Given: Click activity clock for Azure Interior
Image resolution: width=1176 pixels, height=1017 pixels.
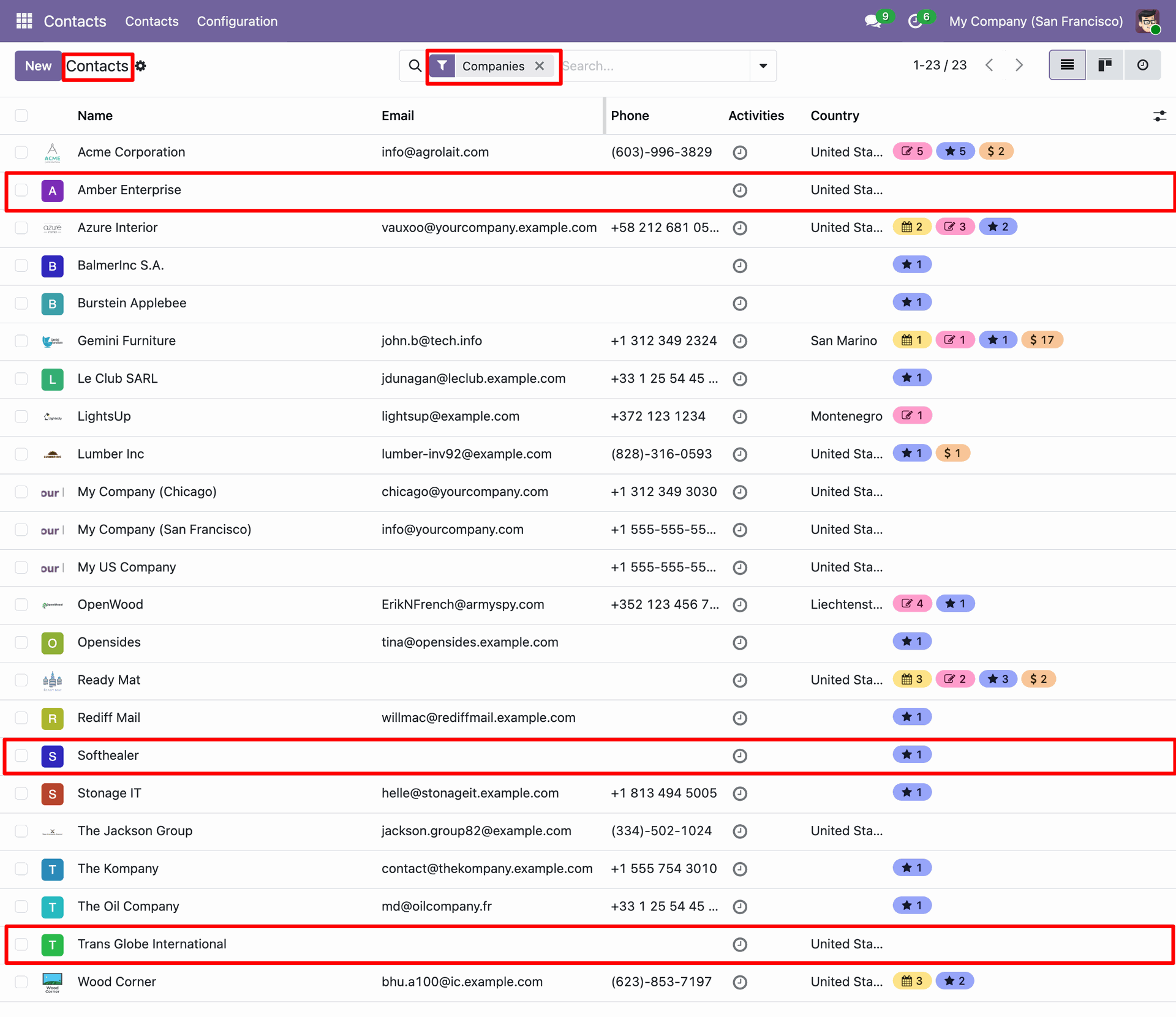Looking at the screenshot, I should click(740, 228).
